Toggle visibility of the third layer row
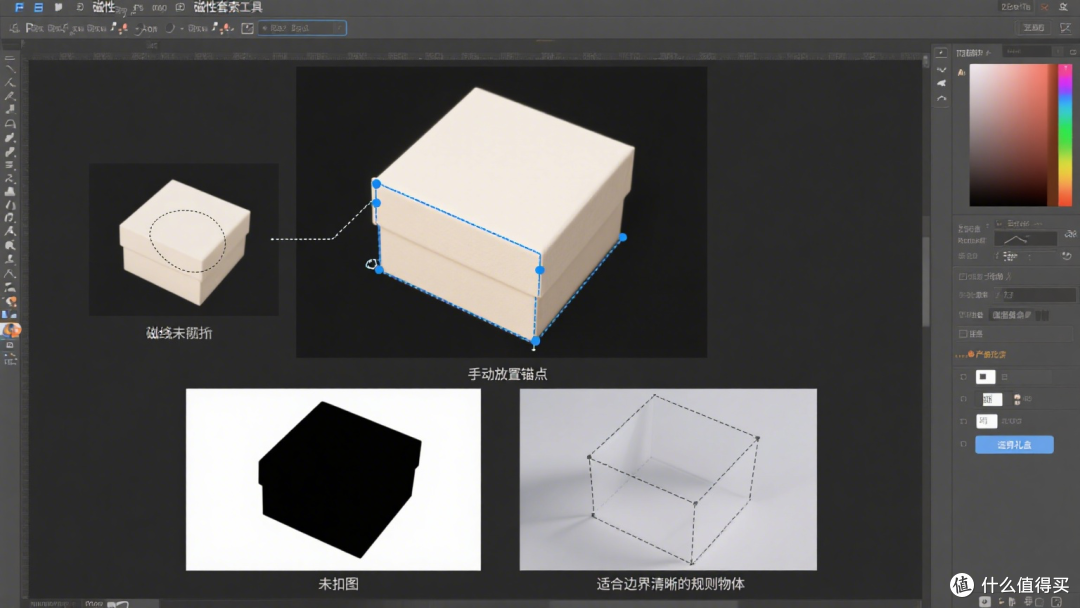This screenshot has width=1080, height=608. tap(963, 421)
